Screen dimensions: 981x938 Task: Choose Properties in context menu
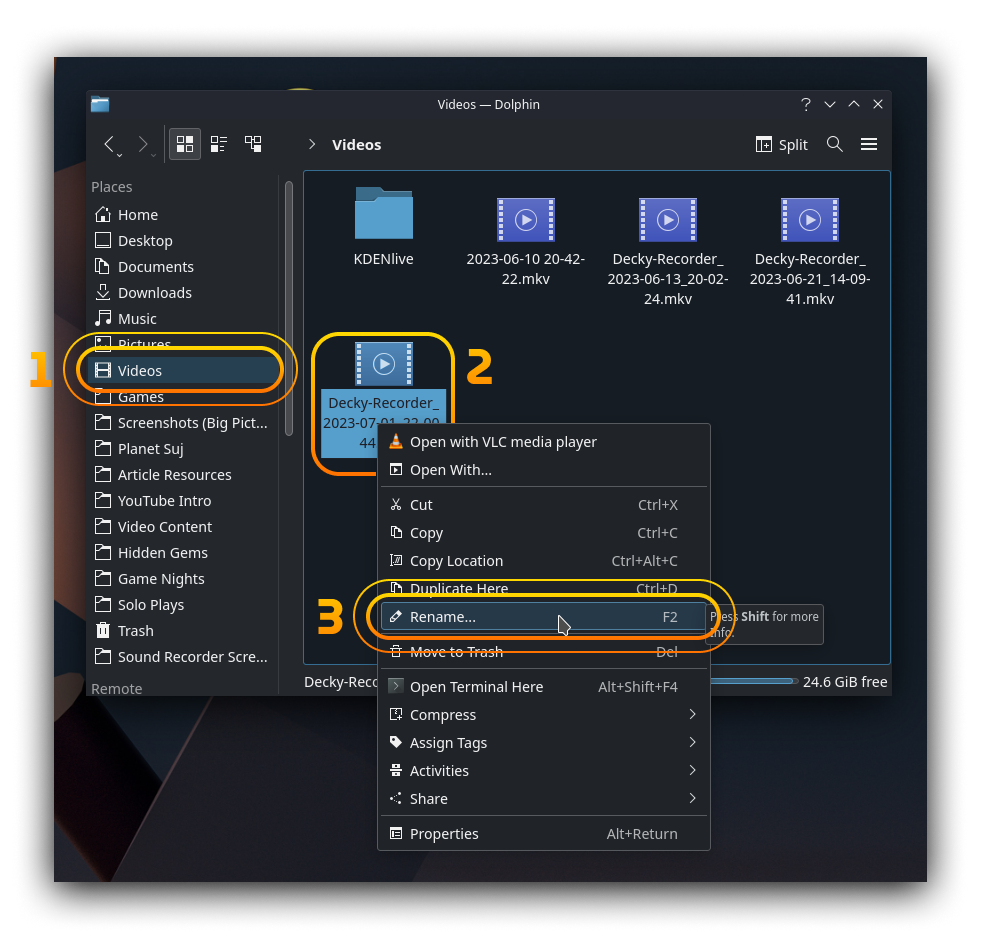544,834
